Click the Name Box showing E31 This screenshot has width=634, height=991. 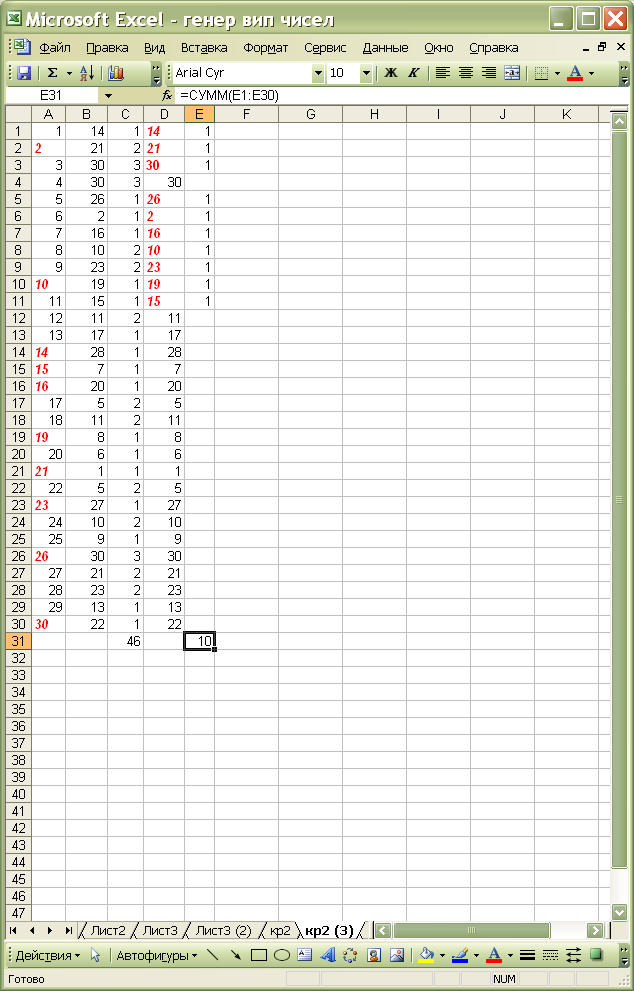point(51,96)
